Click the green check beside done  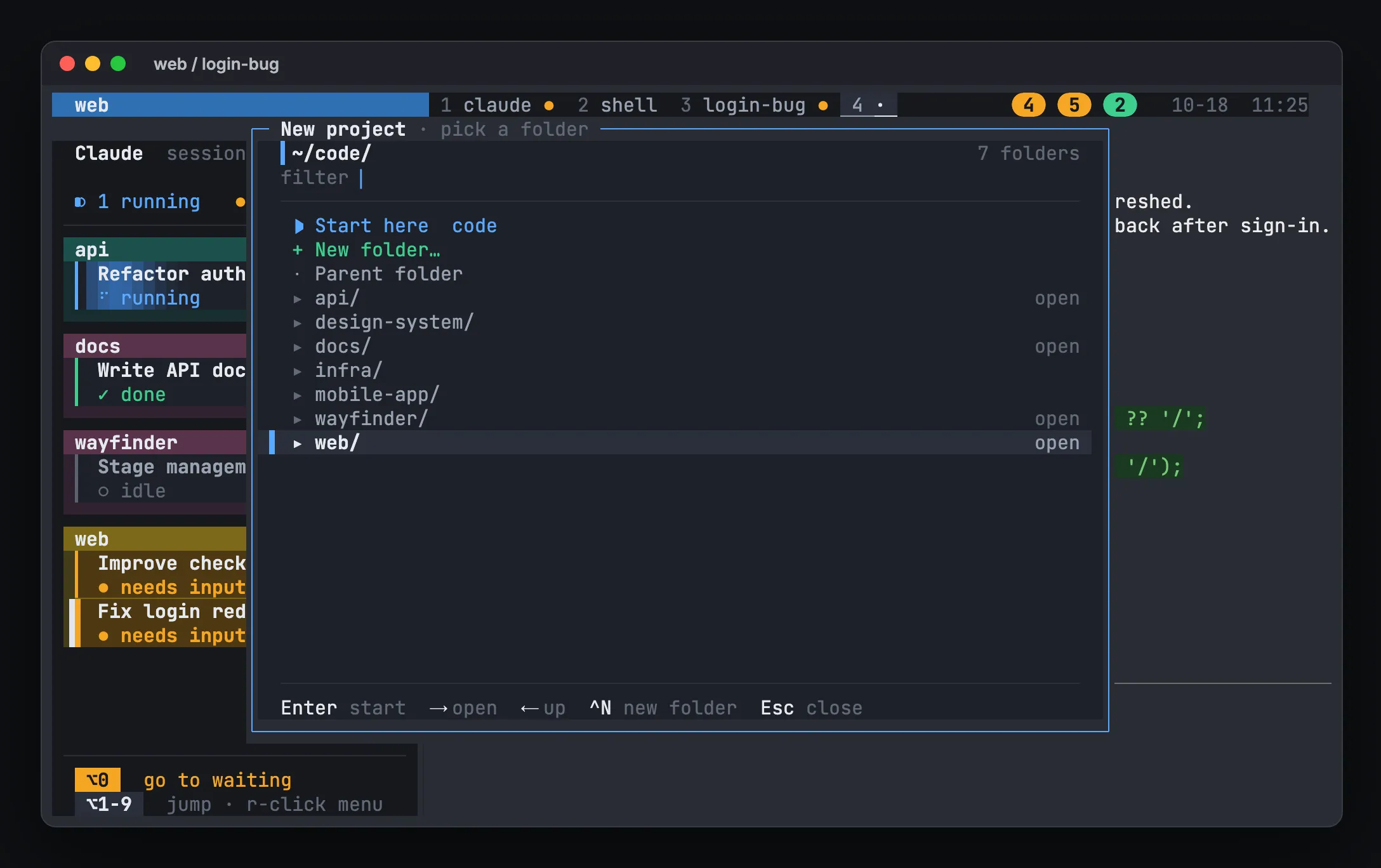103,395
